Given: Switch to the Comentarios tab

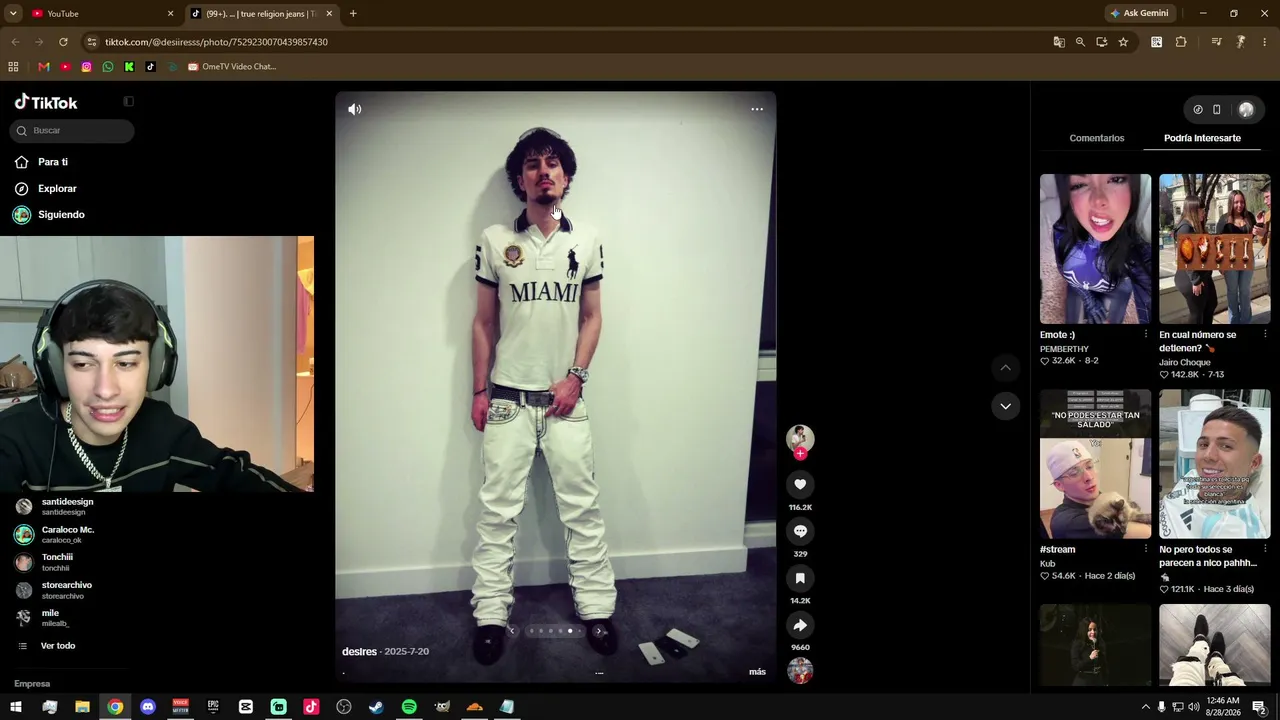Looking at the screenshot, I should click(1097, 138).
